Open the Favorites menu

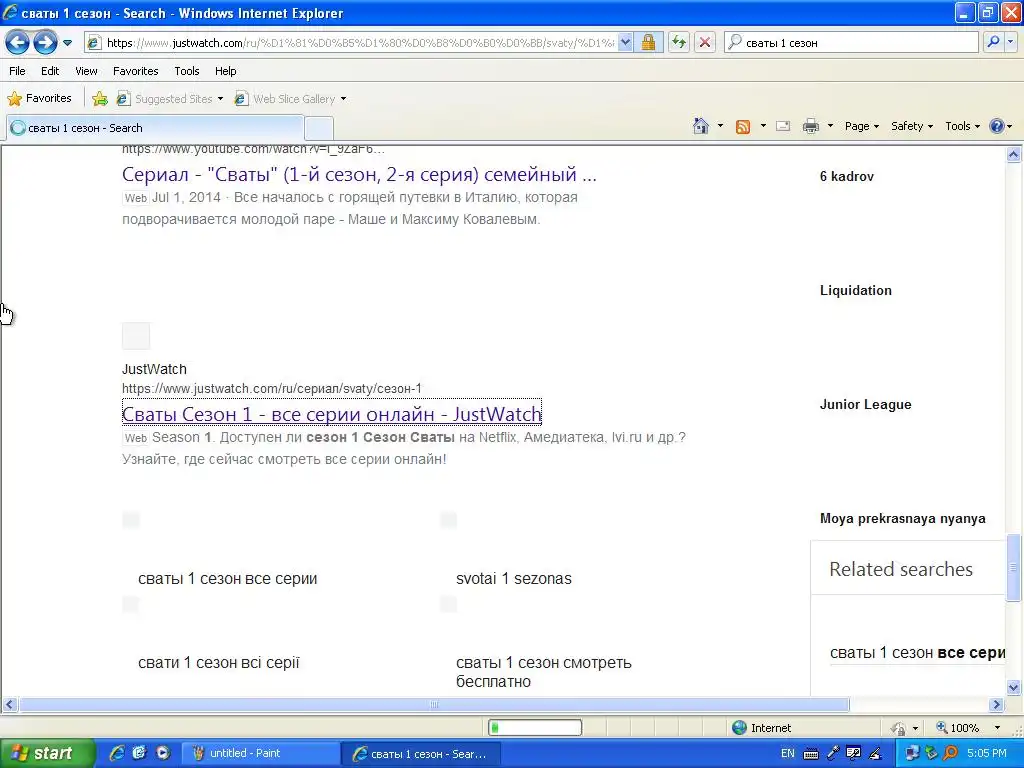pos(135,71)
